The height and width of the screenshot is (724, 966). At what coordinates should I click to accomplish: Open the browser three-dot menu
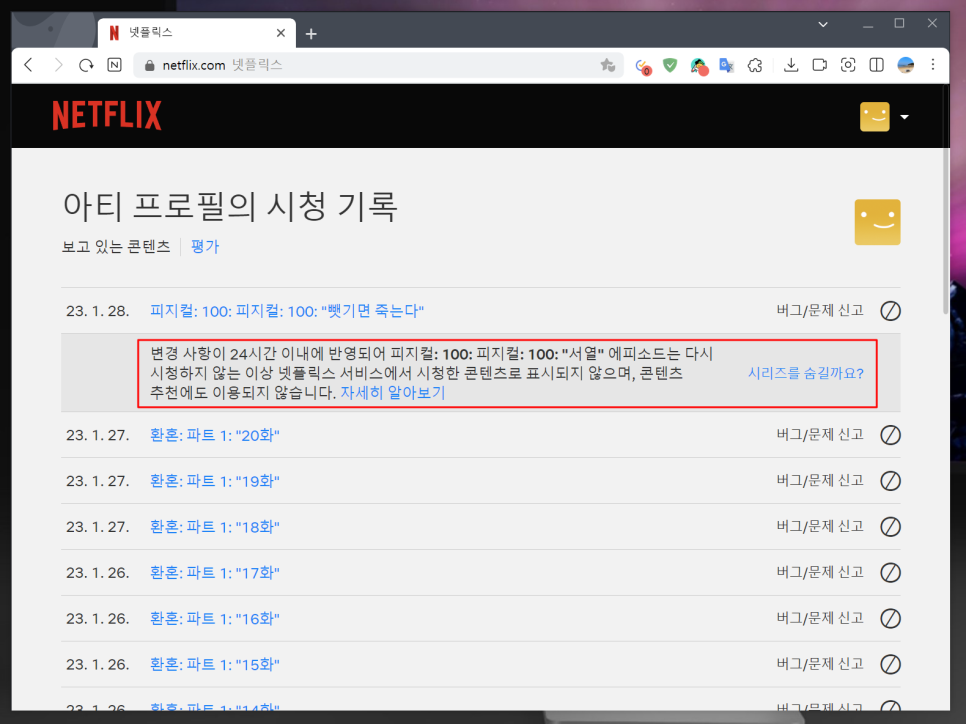933,65
